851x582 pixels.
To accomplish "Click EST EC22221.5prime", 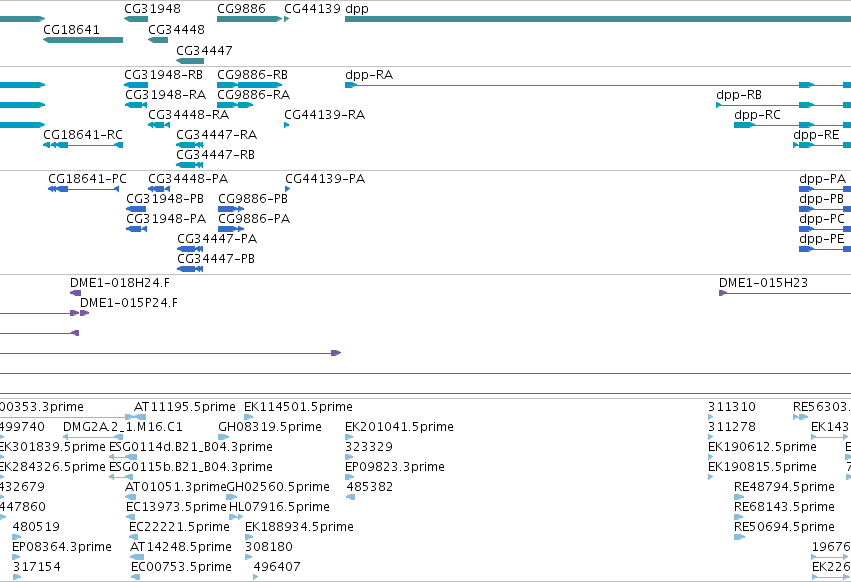I will point(179,527).
